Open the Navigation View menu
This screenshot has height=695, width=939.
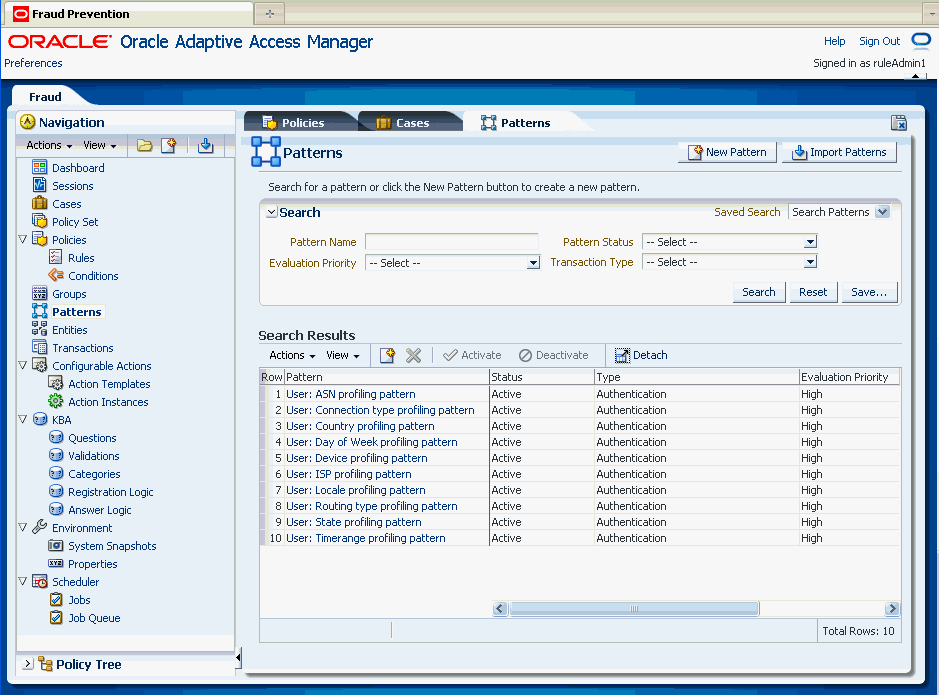[99, 145]
